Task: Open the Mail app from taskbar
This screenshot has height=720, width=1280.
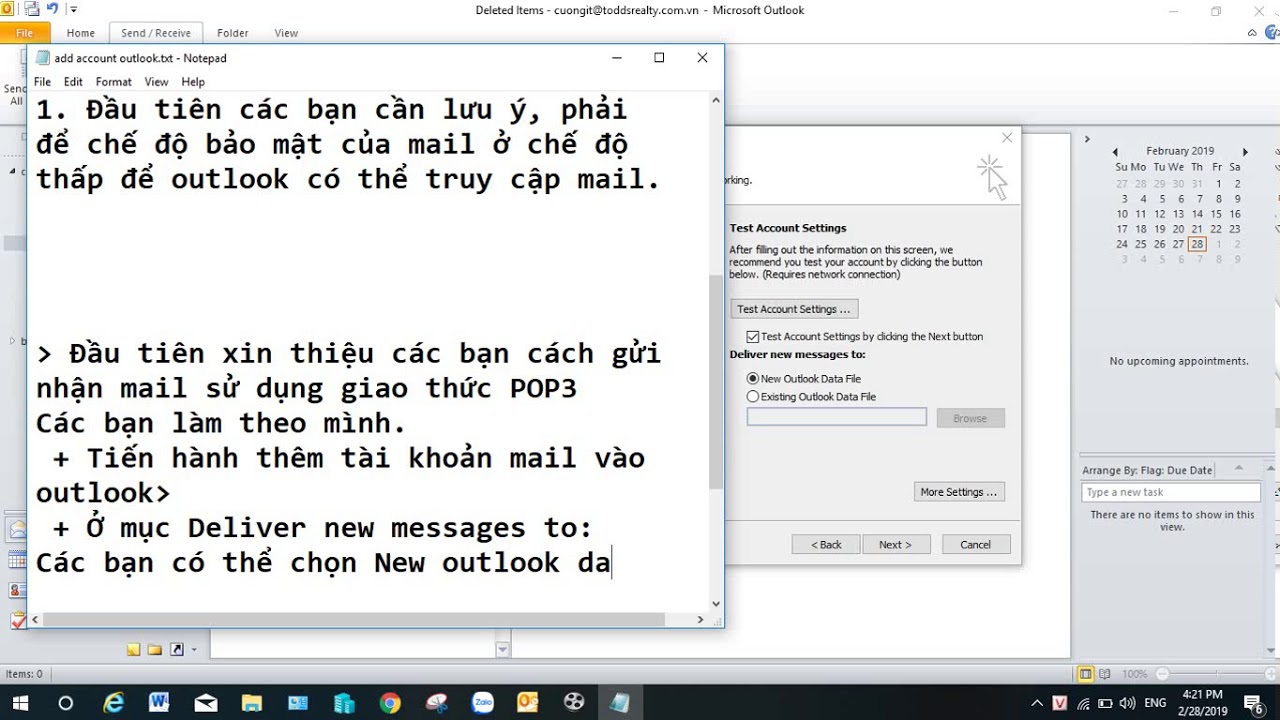Action: pyautogui.click(x=205, y=702)
